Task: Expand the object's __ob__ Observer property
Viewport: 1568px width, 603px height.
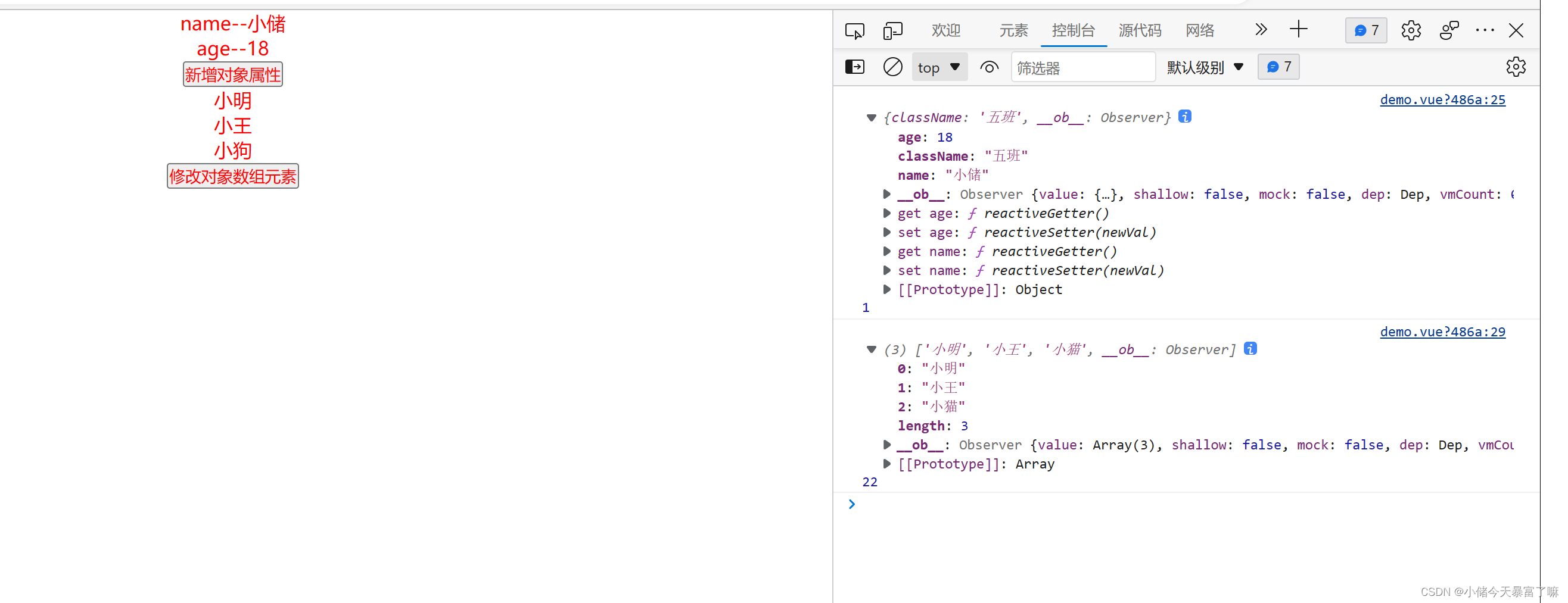Action: [887, 195]
